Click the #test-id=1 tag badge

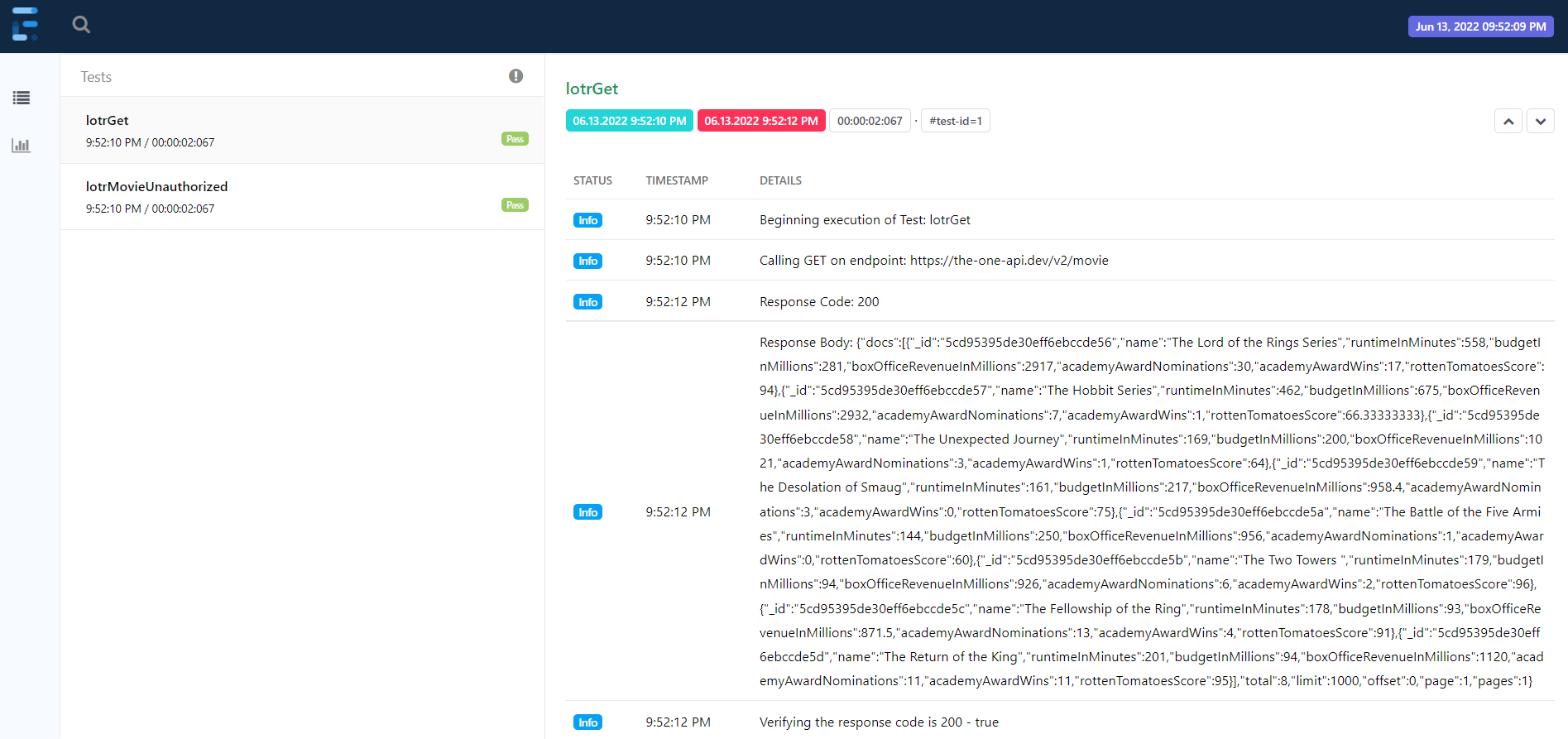coord(956,121)
